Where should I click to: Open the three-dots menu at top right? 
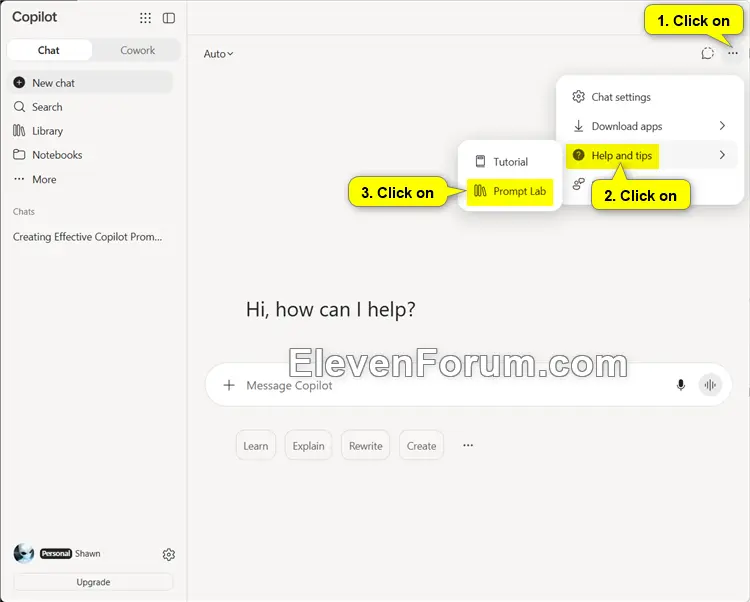click(x=733, y=53)
